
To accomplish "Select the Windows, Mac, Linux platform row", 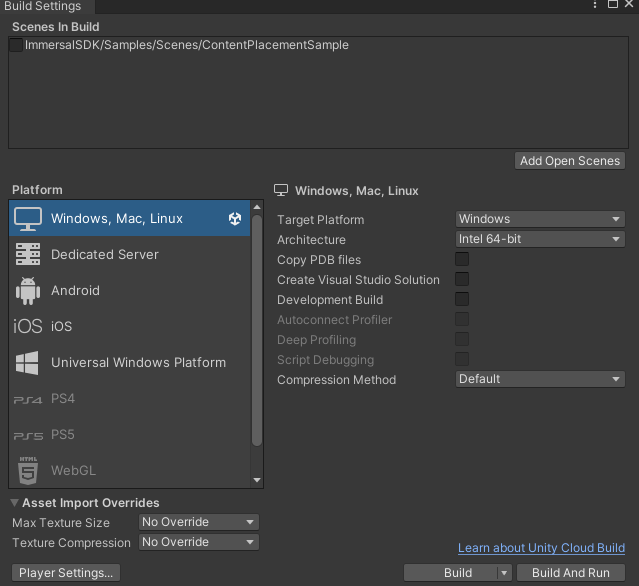I will (130, 218).
